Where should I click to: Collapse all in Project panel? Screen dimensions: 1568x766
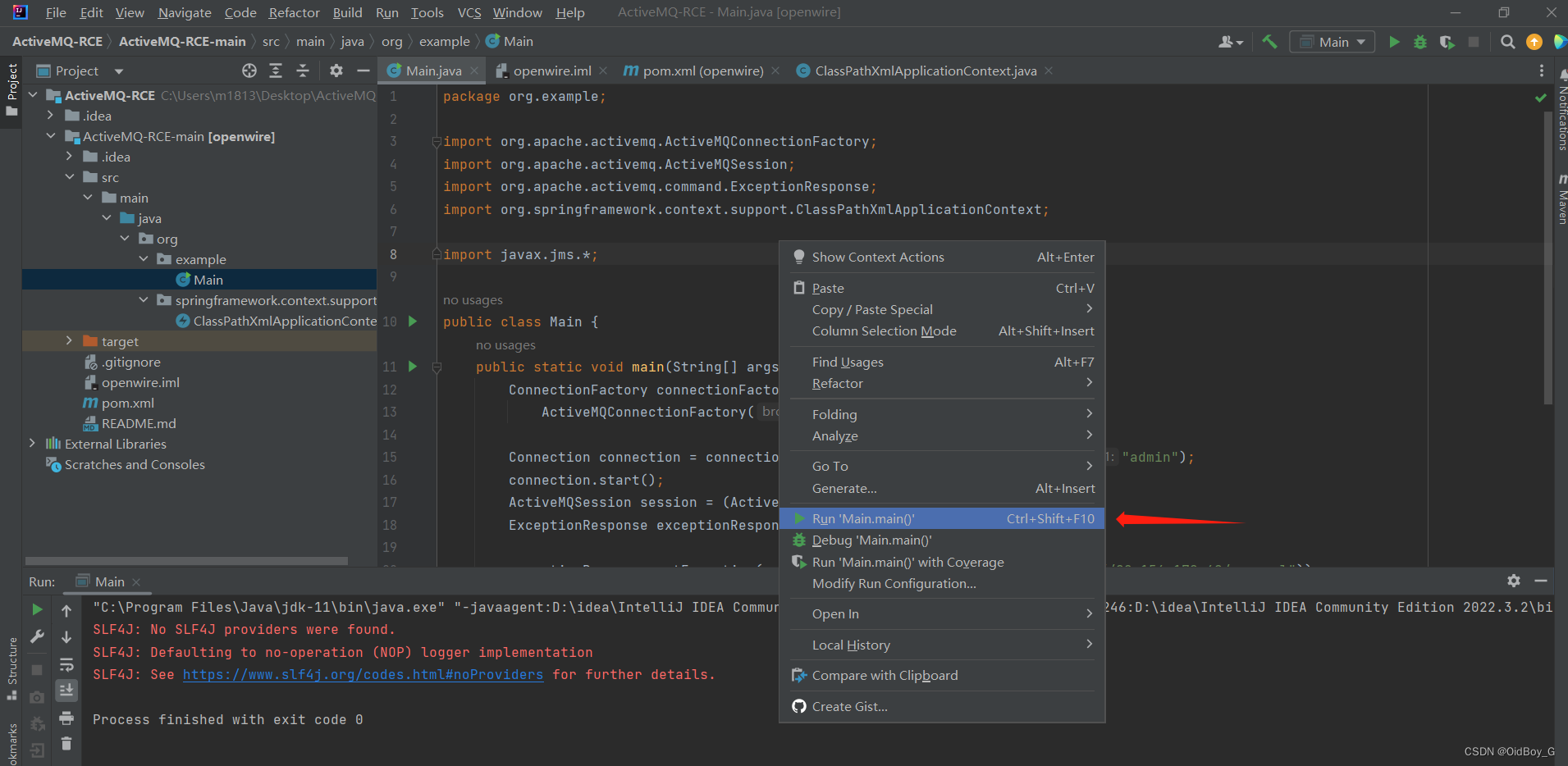click(302, 71)
